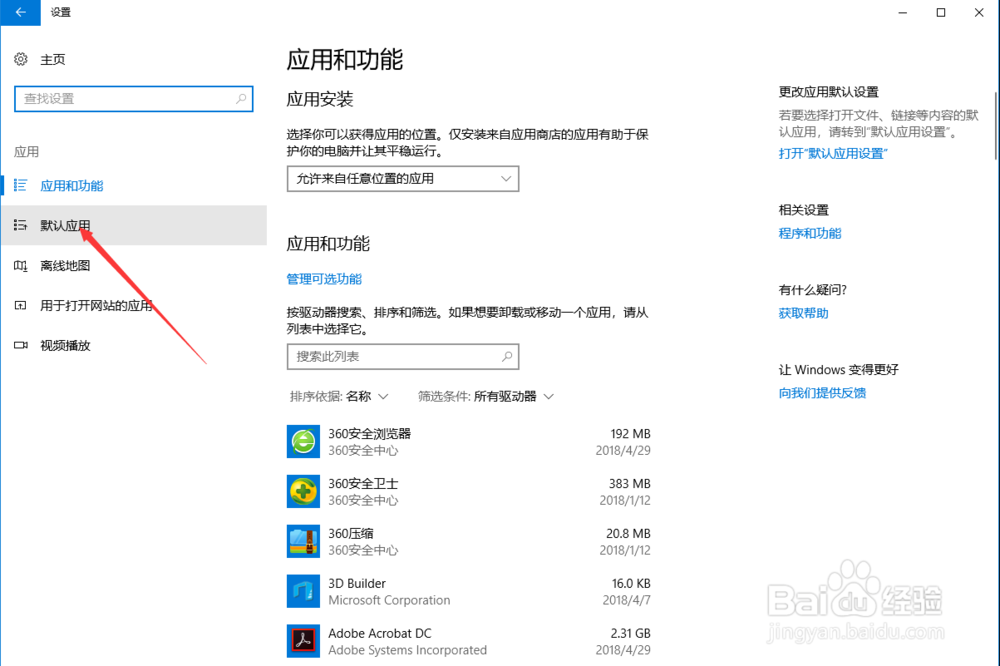This screenshot has width=1000, height=666.
Task: Select the 360安全卫士 name text
Action: pos(363,484)
